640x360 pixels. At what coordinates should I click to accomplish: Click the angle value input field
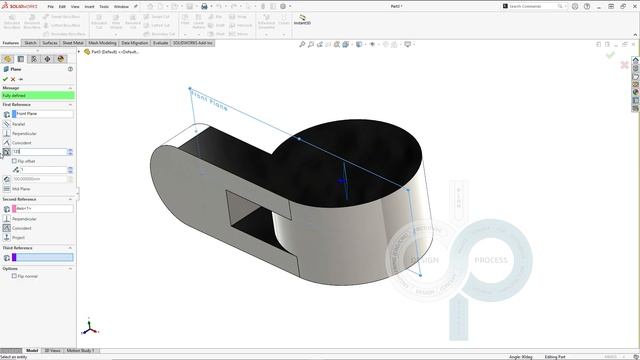pyautogui.click(x=40, y=152)
